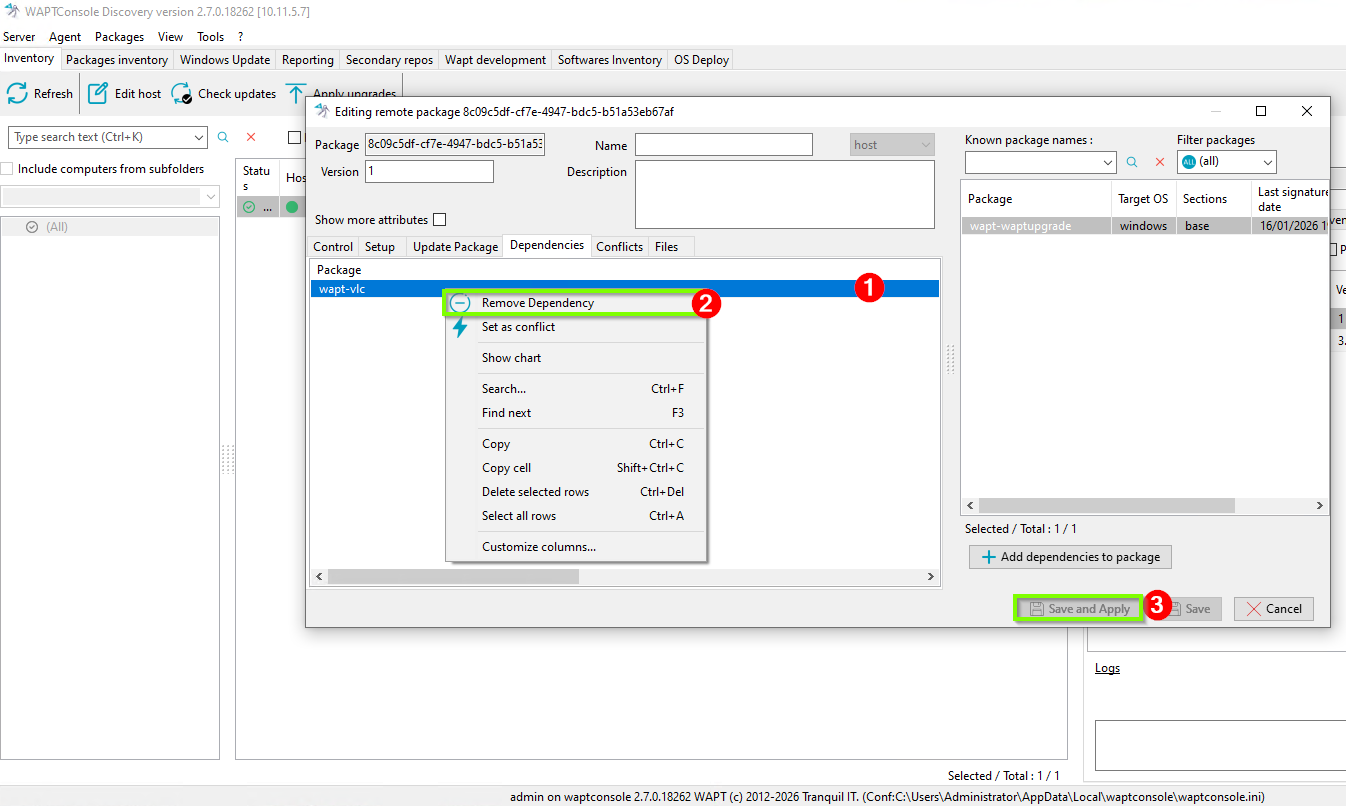Switch to the Conflicts tab
The image size is (1346, 806).
(619, 247)
